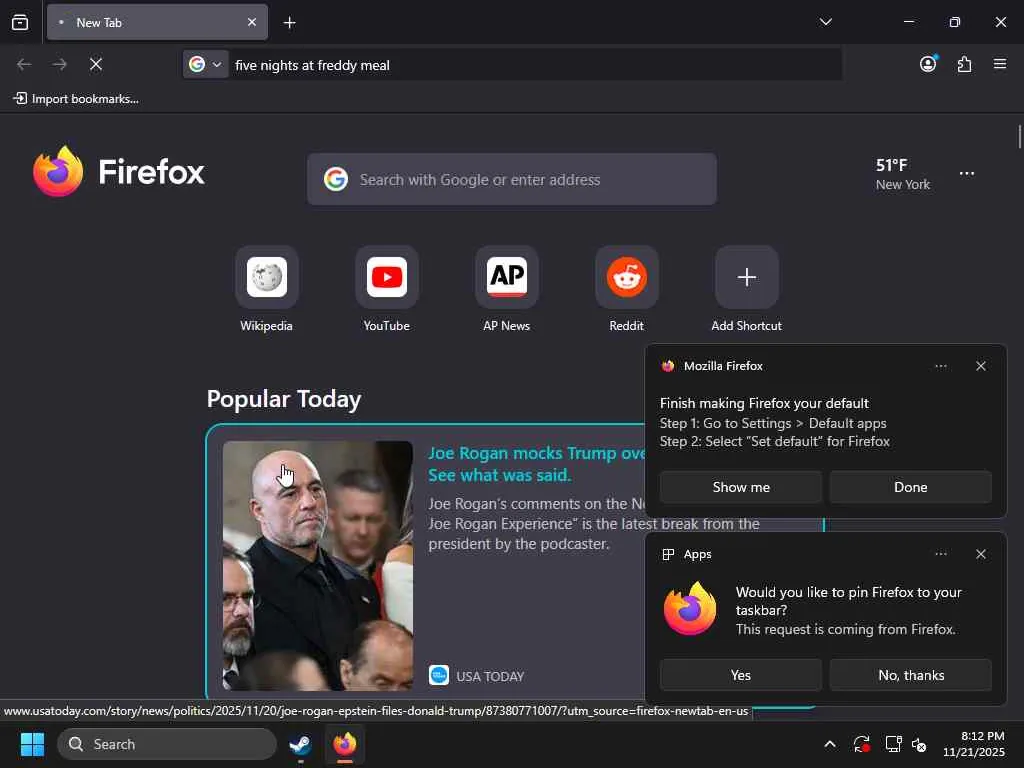Open weather widget three-dot options menu

click(x=967, y=173)
